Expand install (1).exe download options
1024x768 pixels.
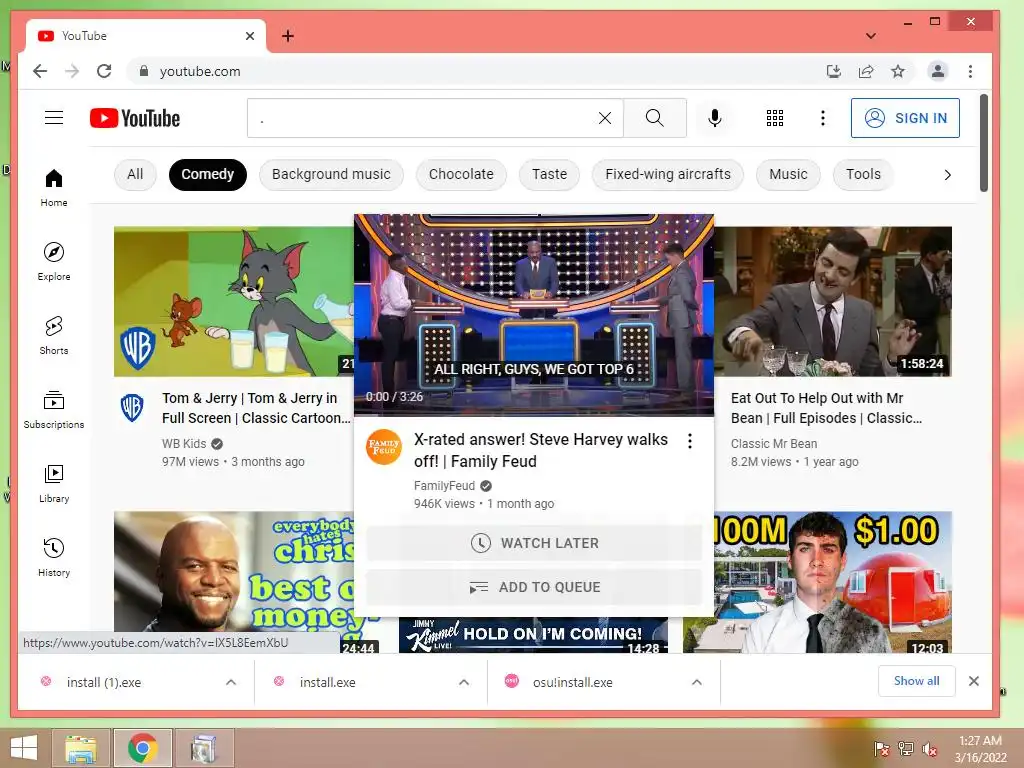click(231, 682)
